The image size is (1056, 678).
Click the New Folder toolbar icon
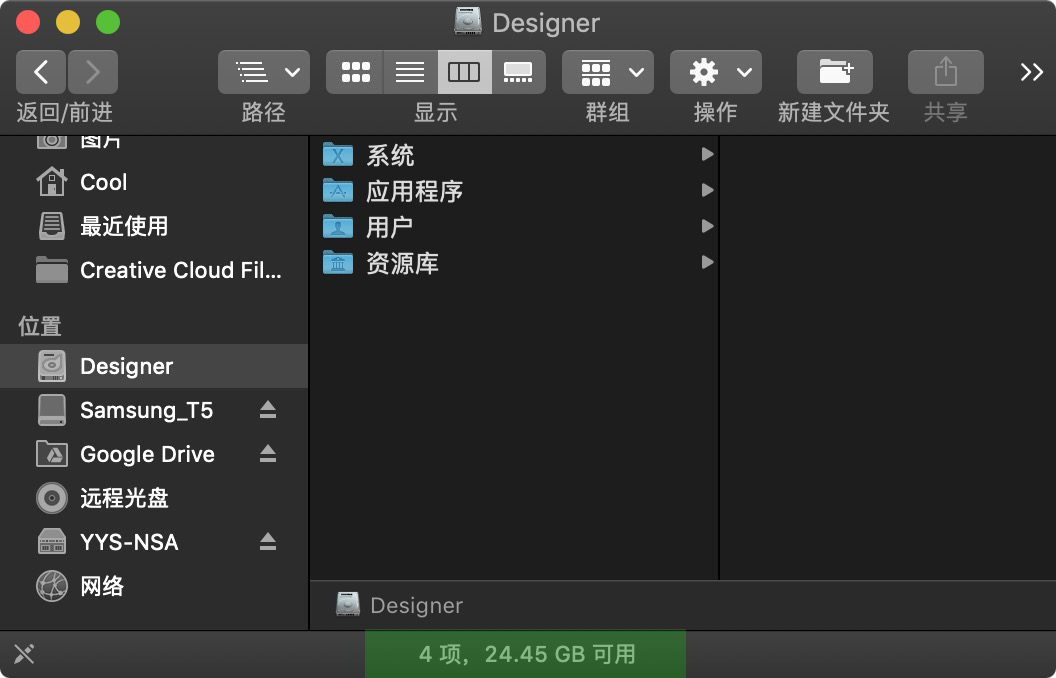[835, 72]
